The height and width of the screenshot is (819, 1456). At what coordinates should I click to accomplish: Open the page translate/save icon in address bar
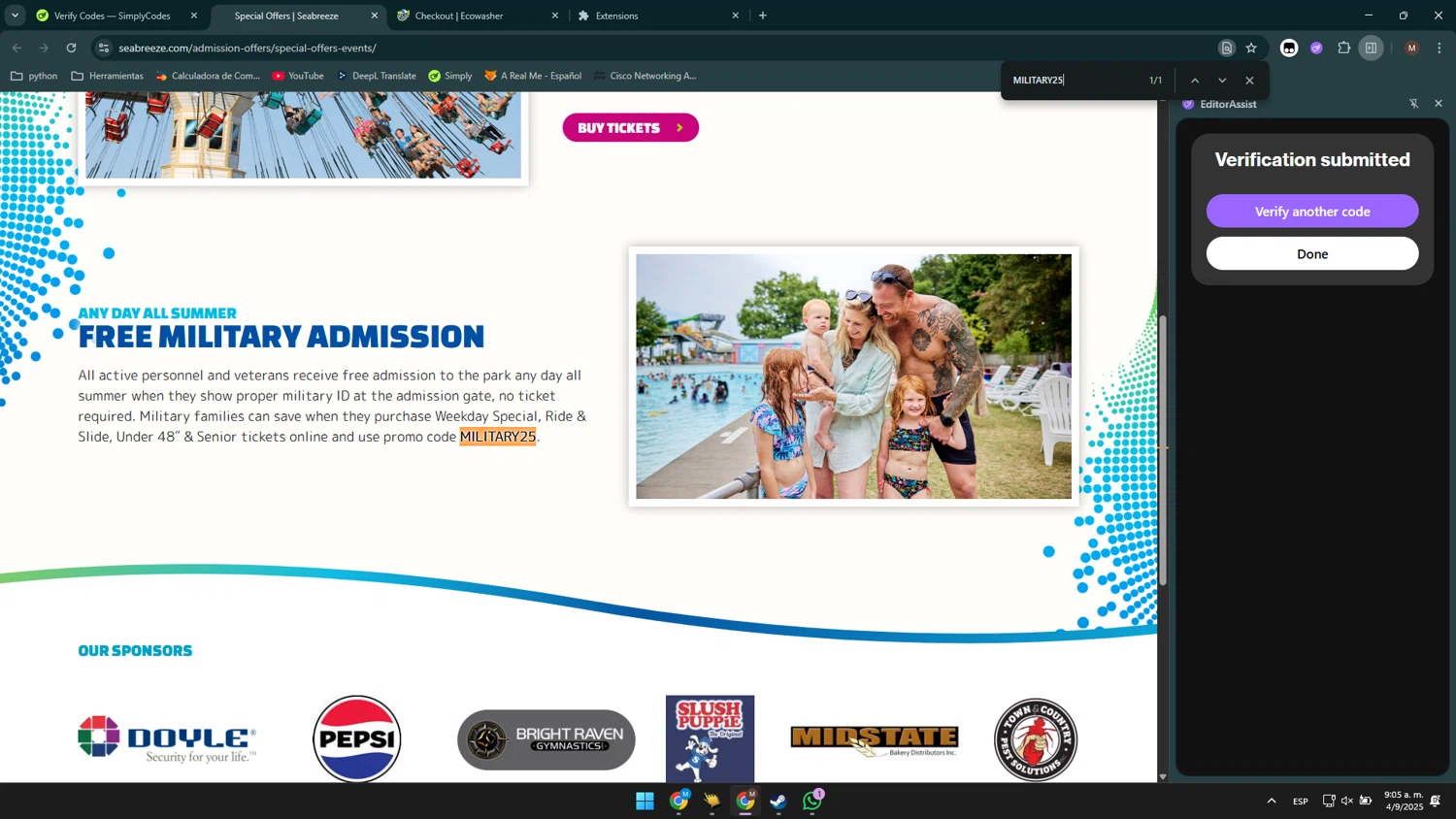point(1227,48)
